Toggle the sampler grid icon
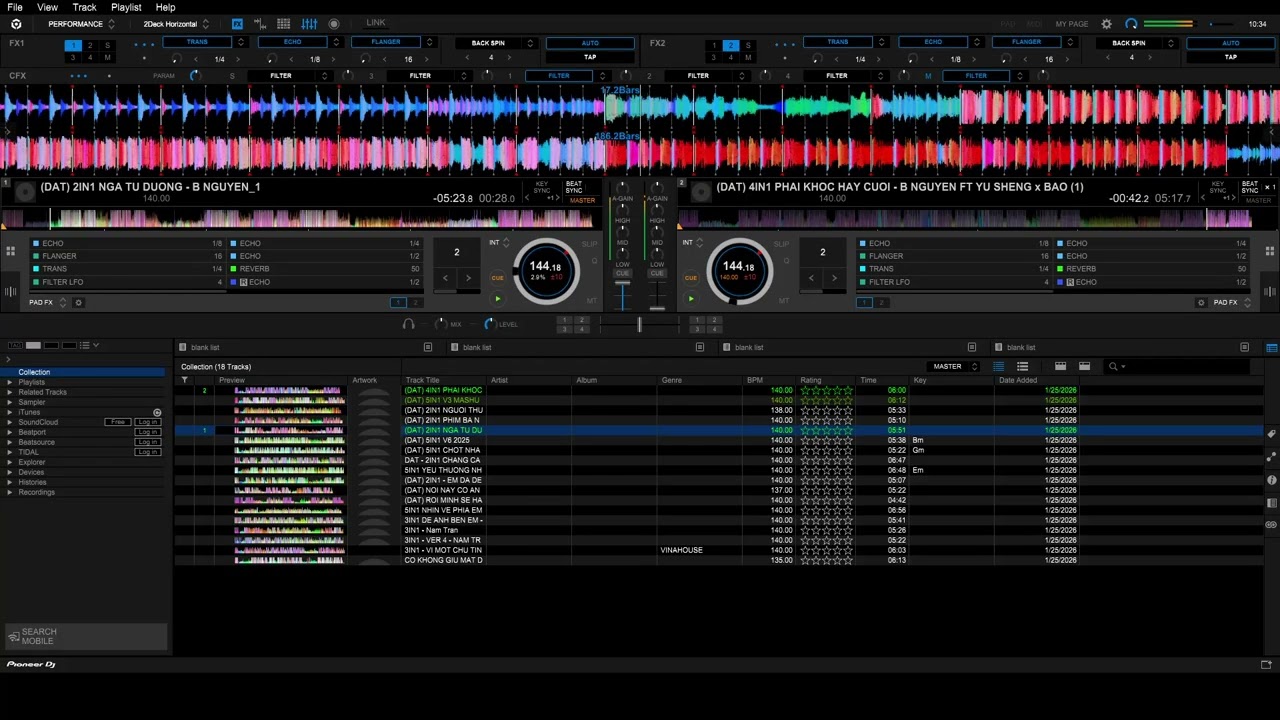The height and width of the screenshot is (720, 1280). coord(284,24)
